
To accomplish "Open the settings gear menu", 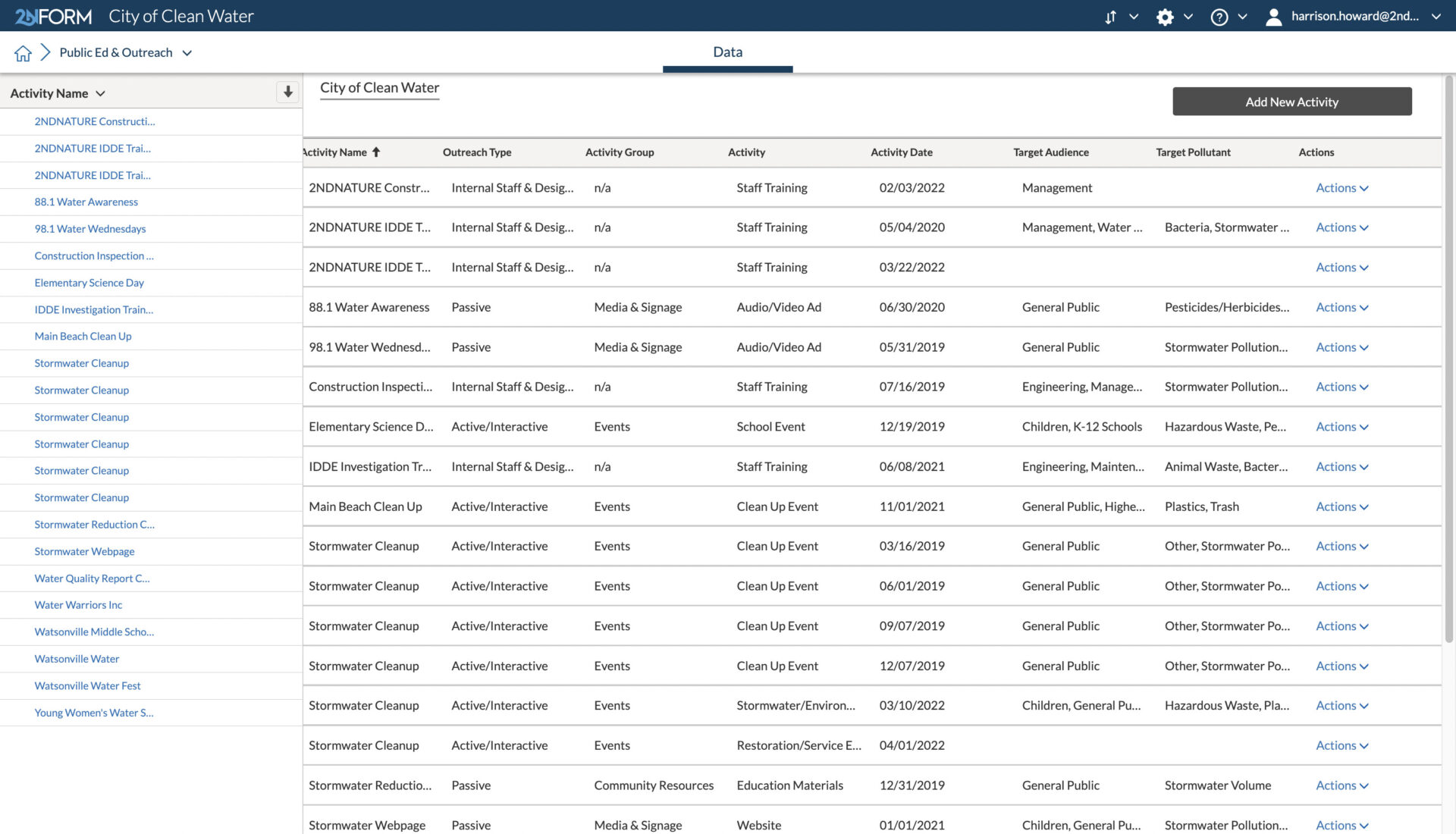I will coord(1165,17).
